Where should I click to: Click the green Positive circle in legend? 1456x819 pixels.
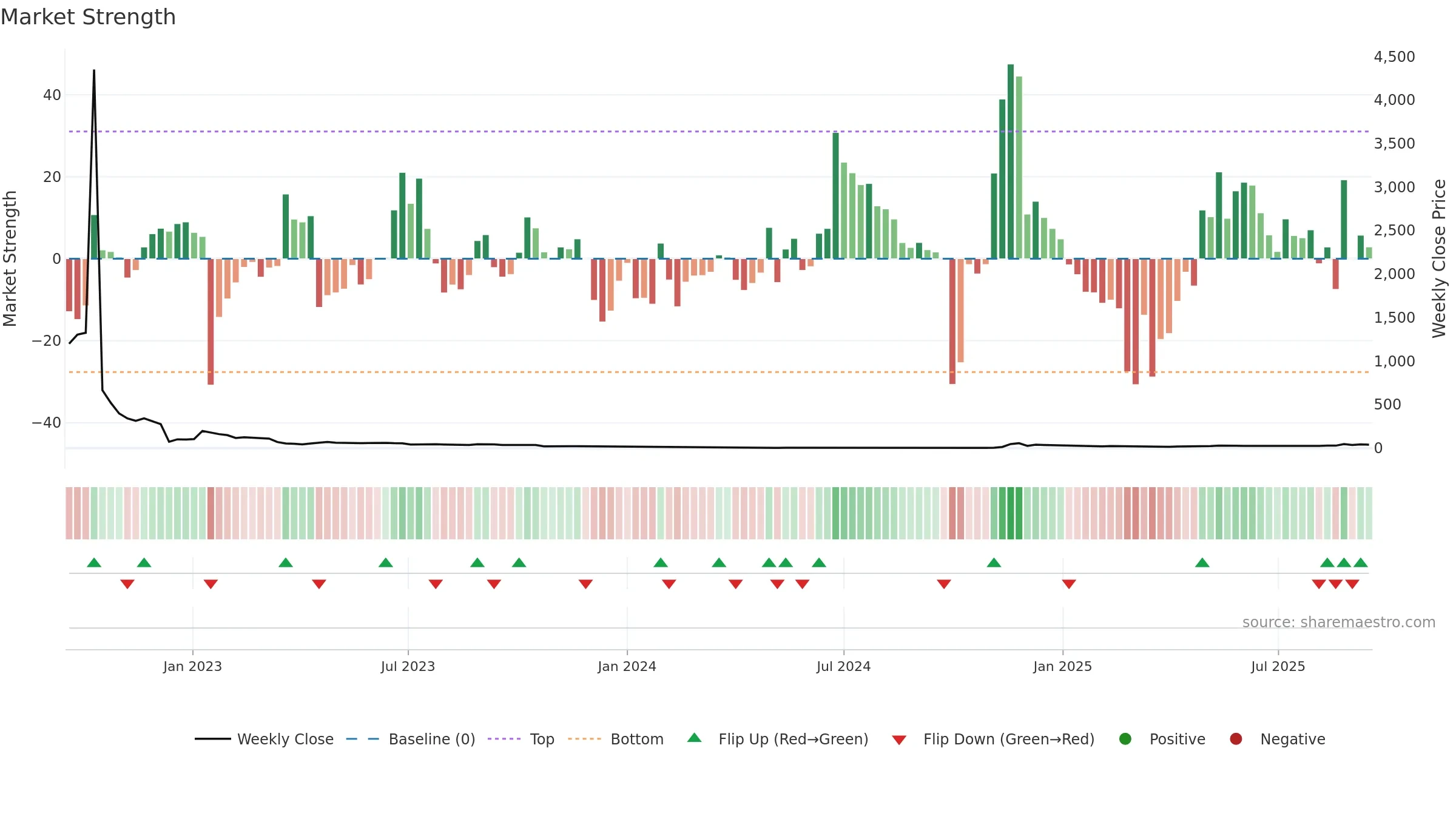tap(1125, 739)
